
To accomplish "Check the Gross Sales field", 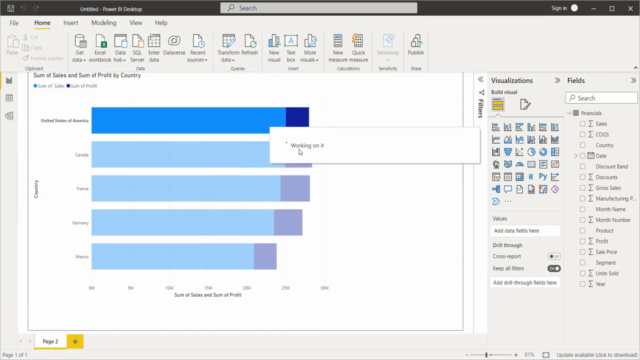I will 582,188.
